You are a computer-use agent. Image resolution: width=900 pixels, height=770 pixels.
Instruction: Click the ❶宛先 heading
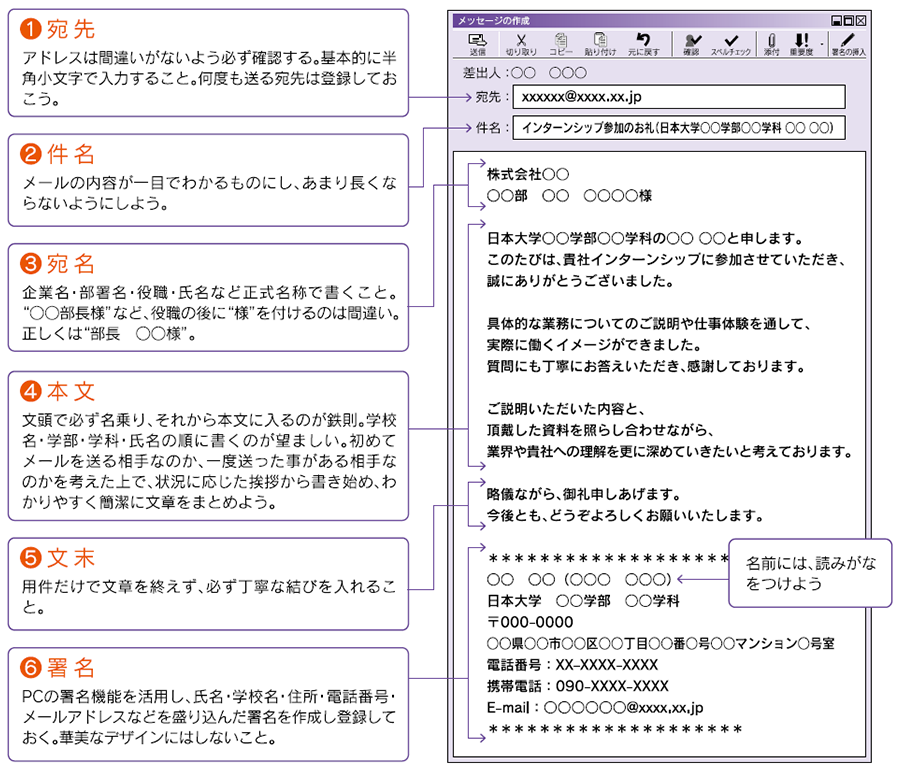57,29
